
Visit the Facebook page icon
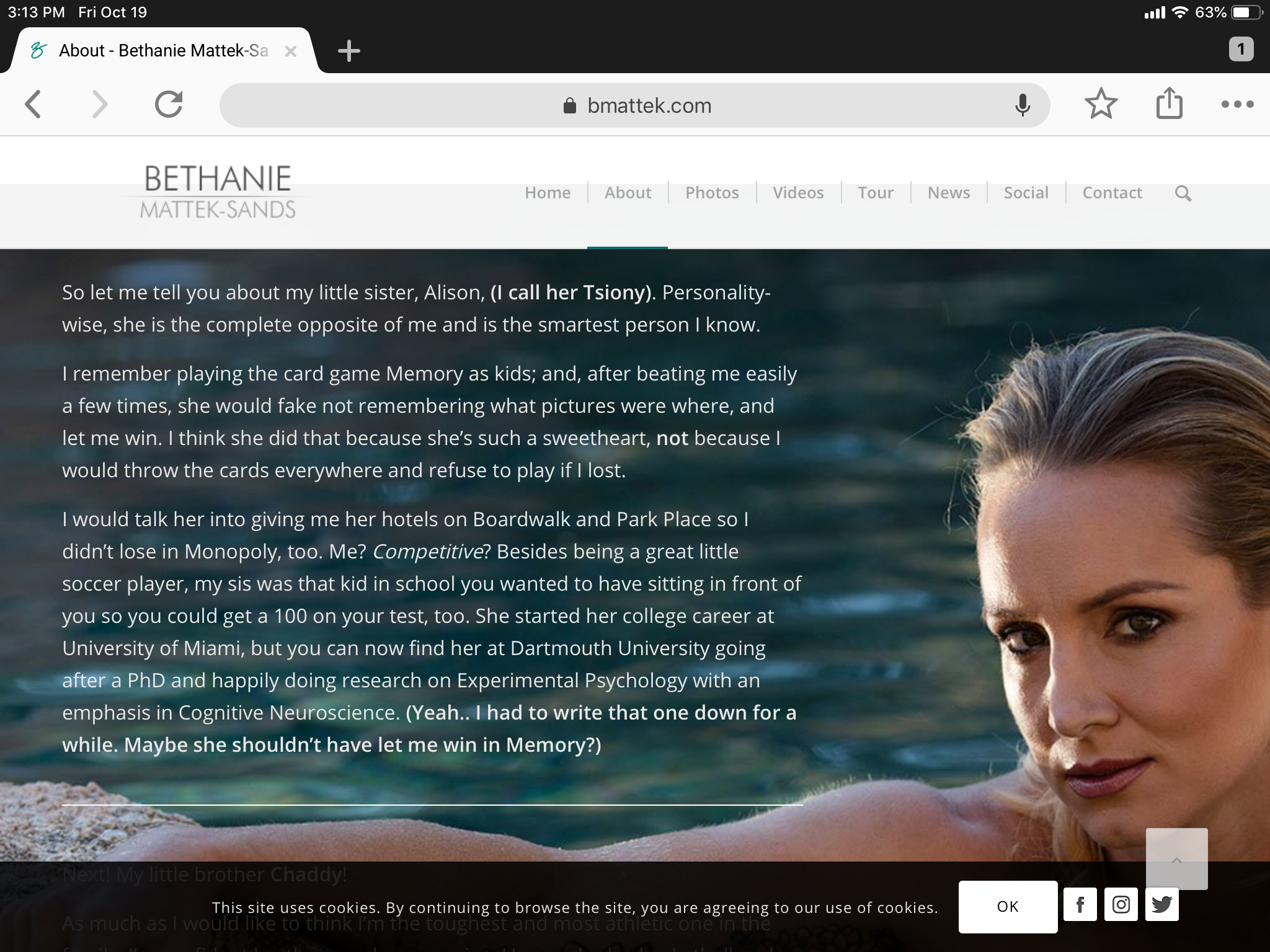click(x=1080, y=905)
